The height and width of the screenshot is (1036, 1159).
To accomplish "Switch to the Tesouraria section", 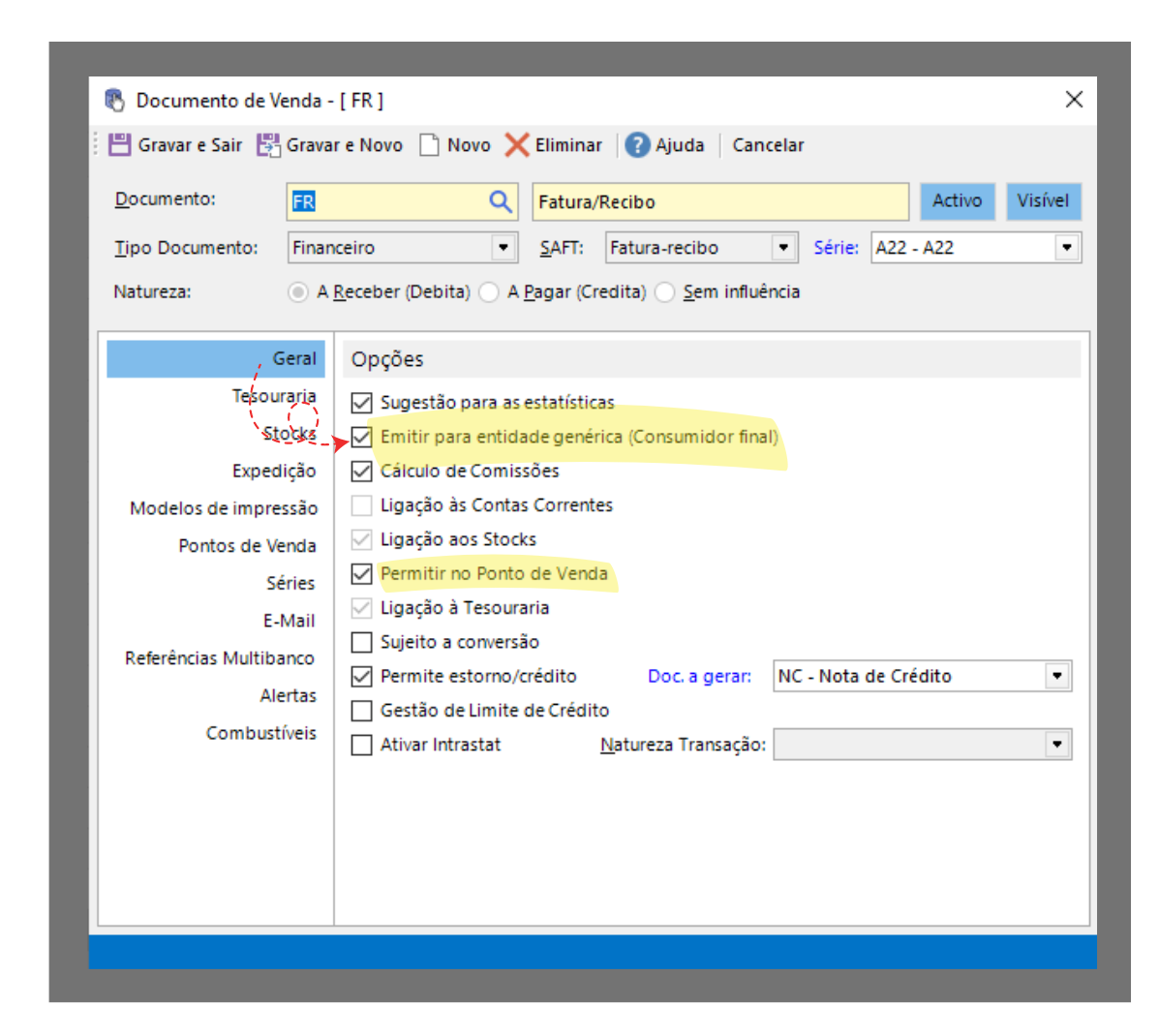I will (x=274, y=396).
